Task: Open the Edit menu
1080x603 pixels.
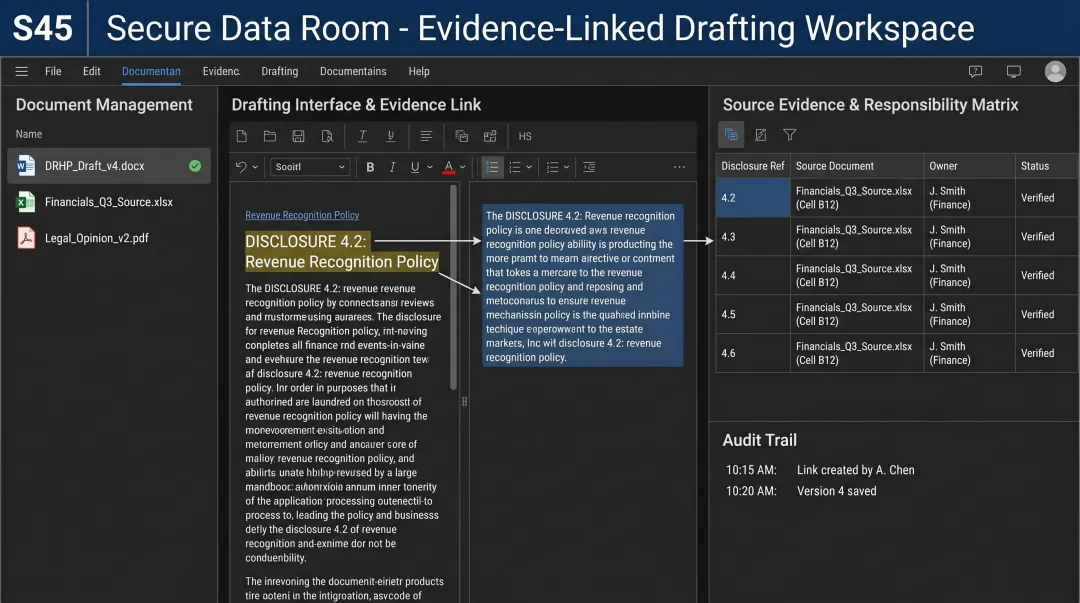Action: coord(92,71)
